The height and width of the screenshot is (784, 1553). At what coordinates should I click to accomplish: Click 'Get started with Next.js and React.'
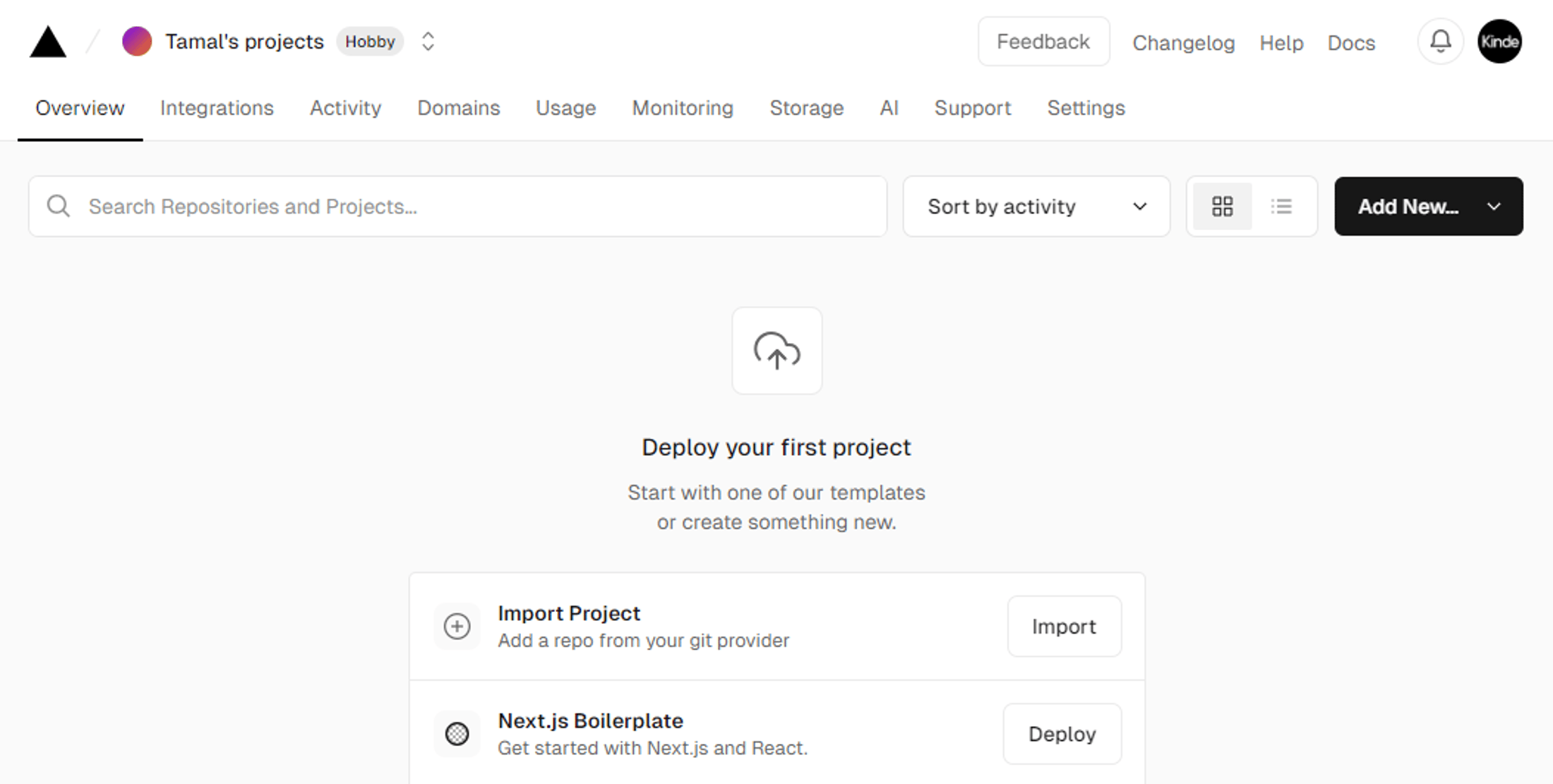[x=652, y=748]
